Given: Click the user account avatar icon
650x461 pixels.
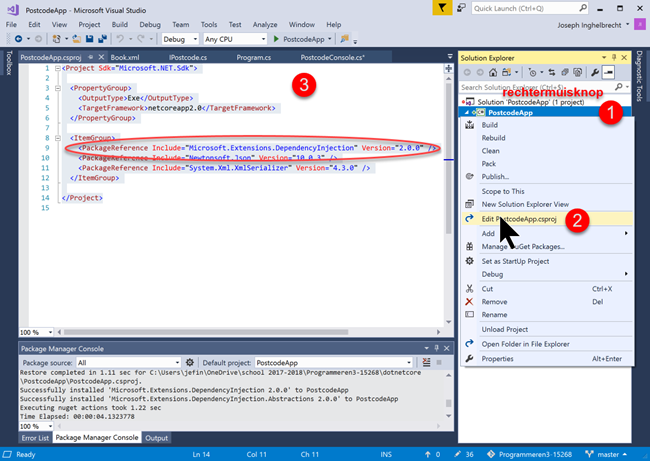Looking at the screenshot, I should [640, 24].
